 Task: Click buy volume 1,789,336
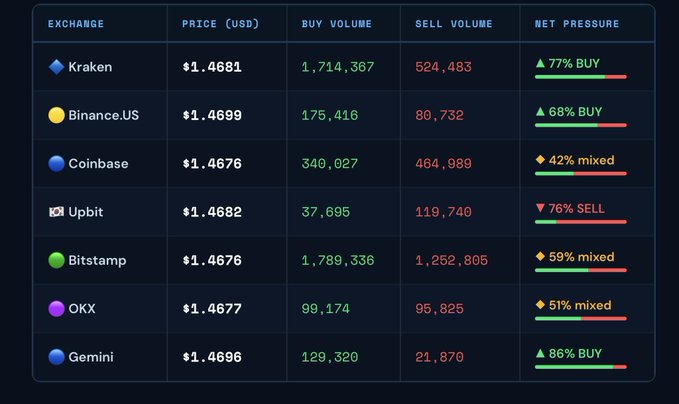[x=338, y=261]
